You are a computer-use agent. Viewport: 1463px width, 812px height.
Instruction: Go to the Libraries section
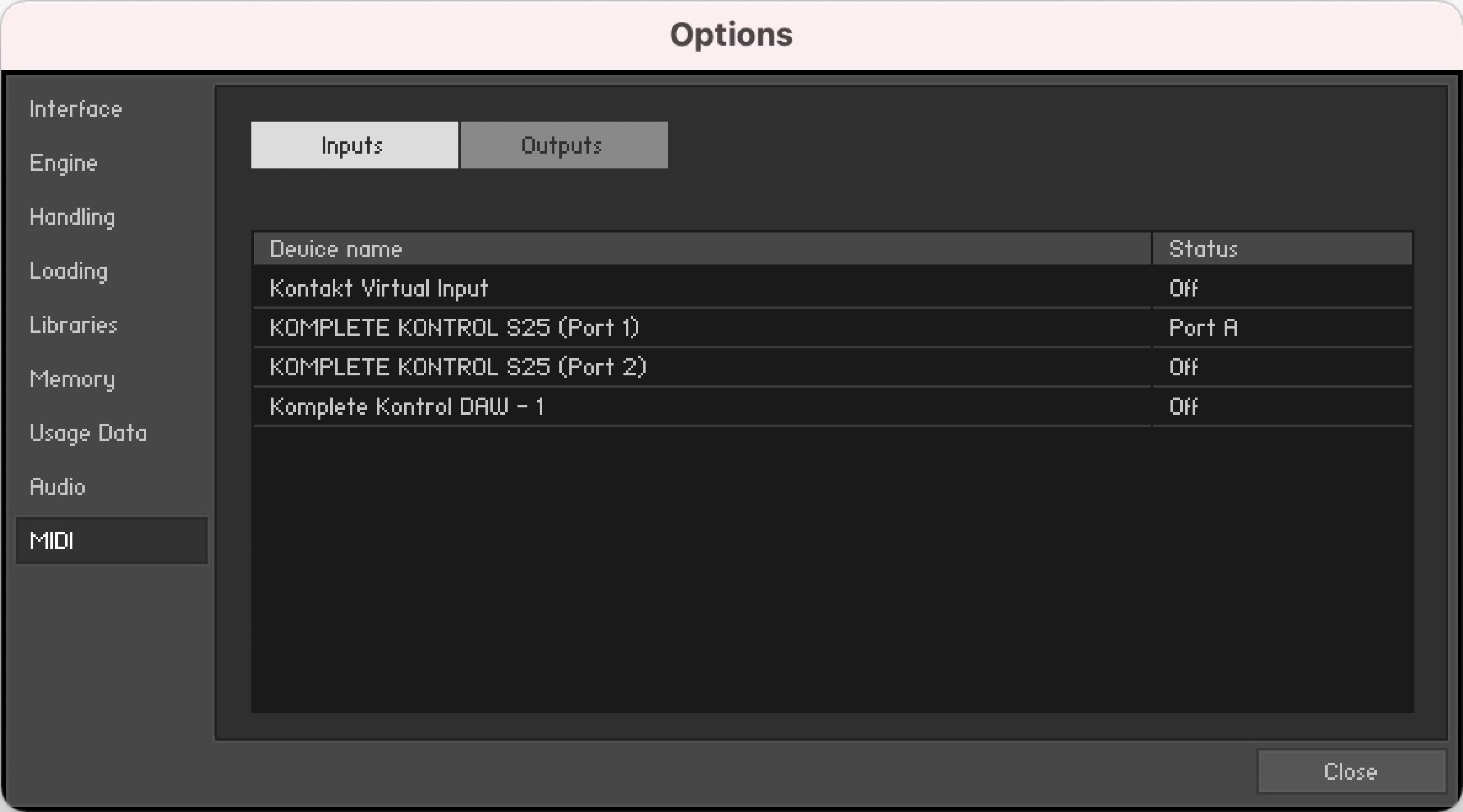tap(73, 325)
